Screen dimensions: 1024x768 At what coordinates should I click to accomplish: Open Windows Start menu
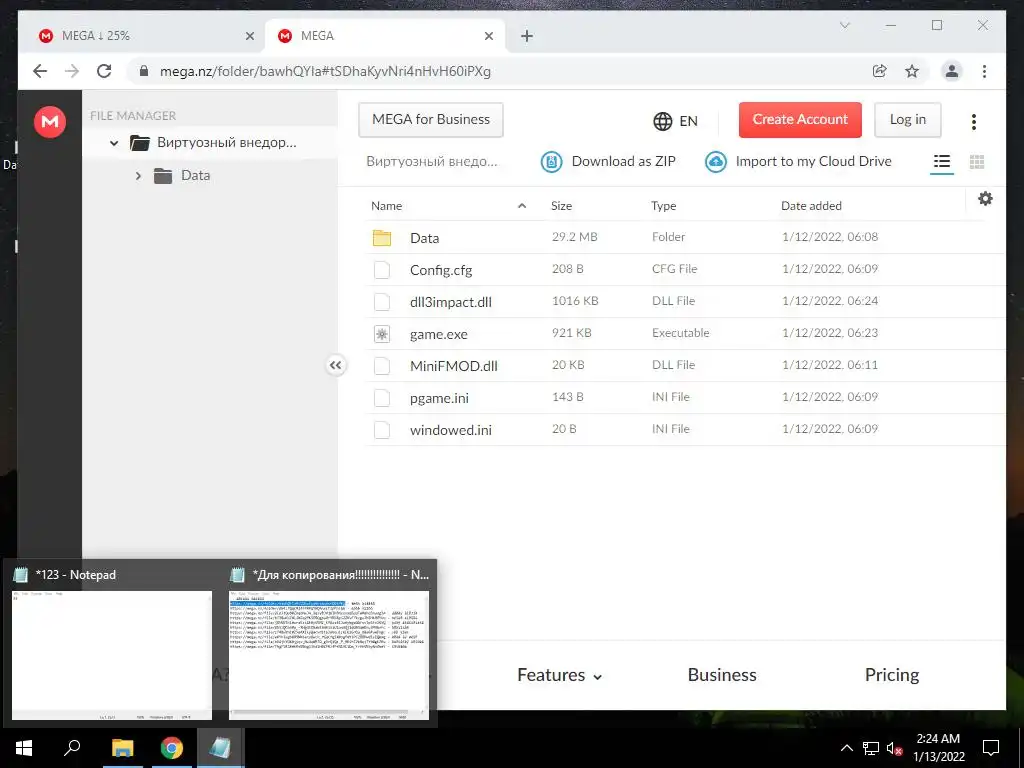coord(24,748)
